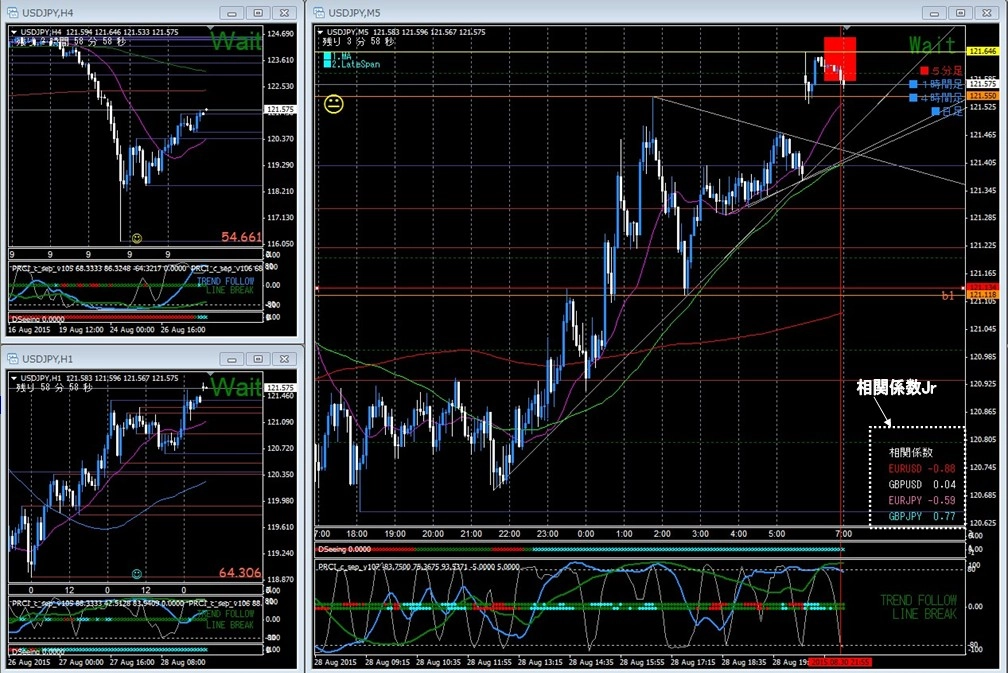Click the 相関係数 header inside the dotted box
Viewport: 1008px width, 673px height.
click(x=910, y=453)
